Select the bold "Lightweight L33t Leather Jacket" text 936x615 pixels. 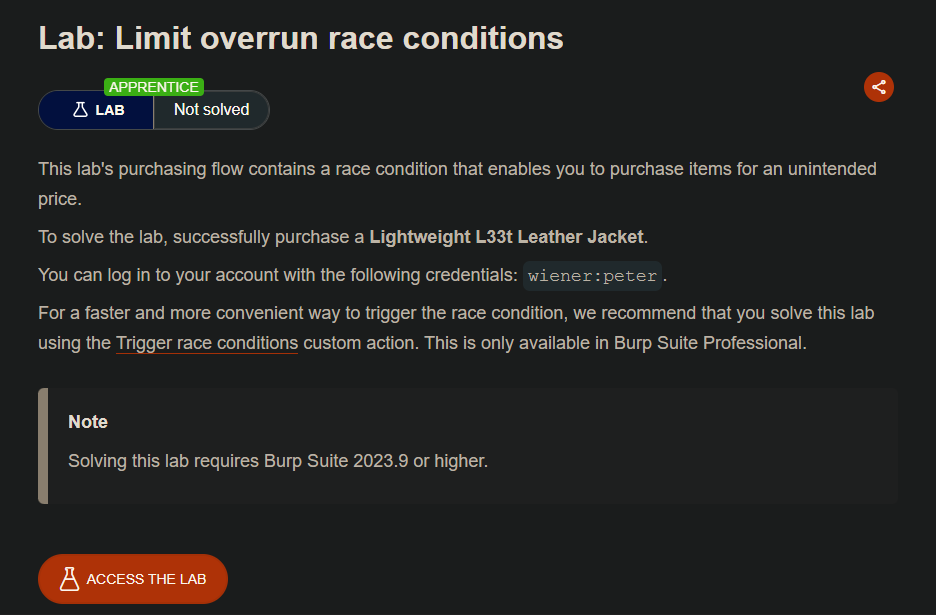tap(507, 237)
